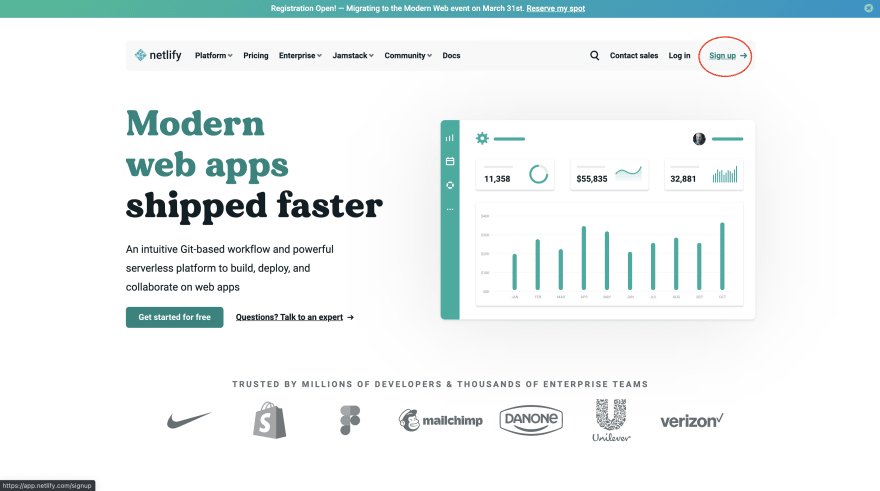Click the 32,881 stat value
Viewport: 880px width, 491px height.
[683, 179]
